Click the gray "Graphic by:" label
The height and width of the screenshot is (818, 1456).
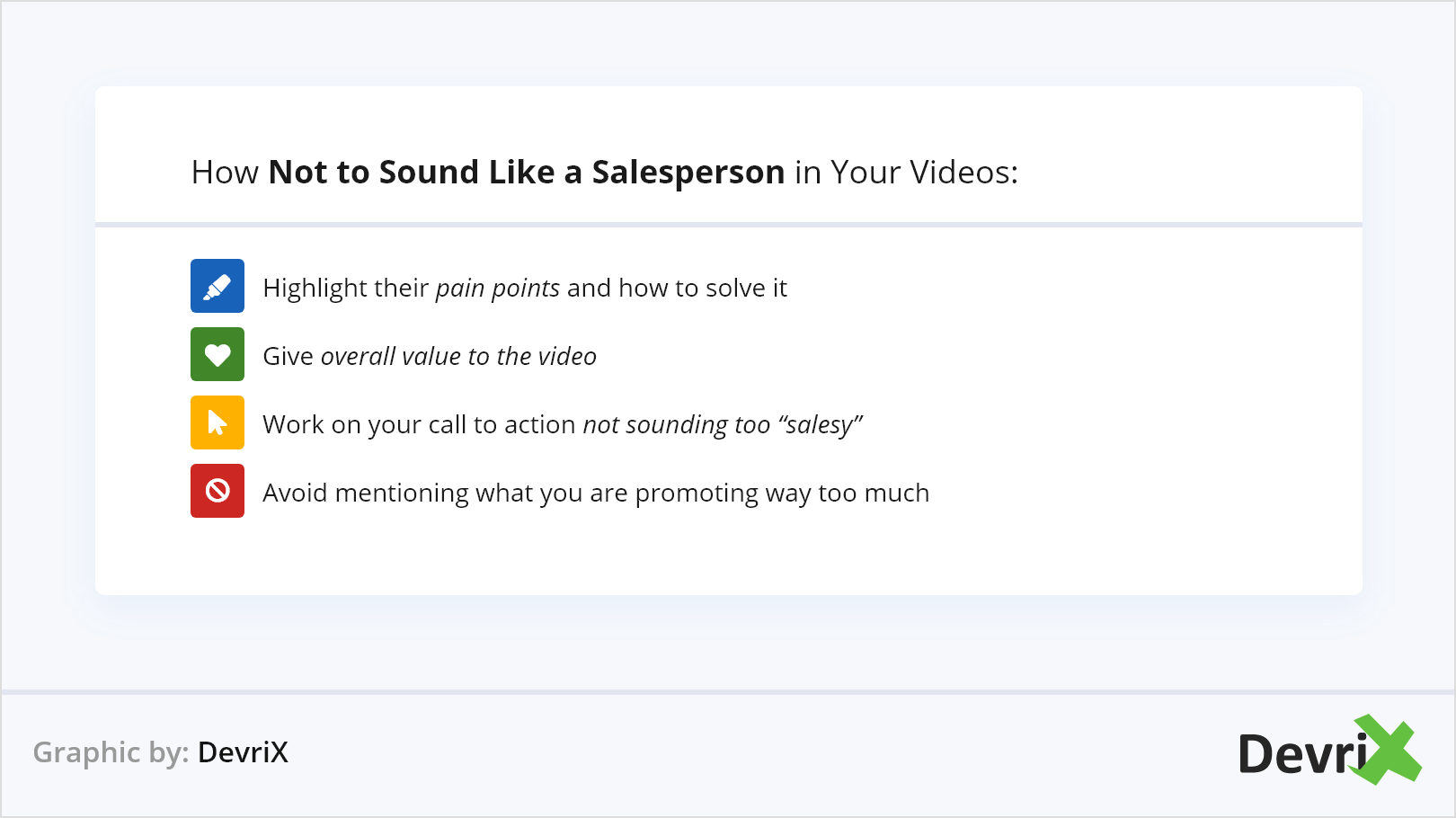tap(111, 752)
